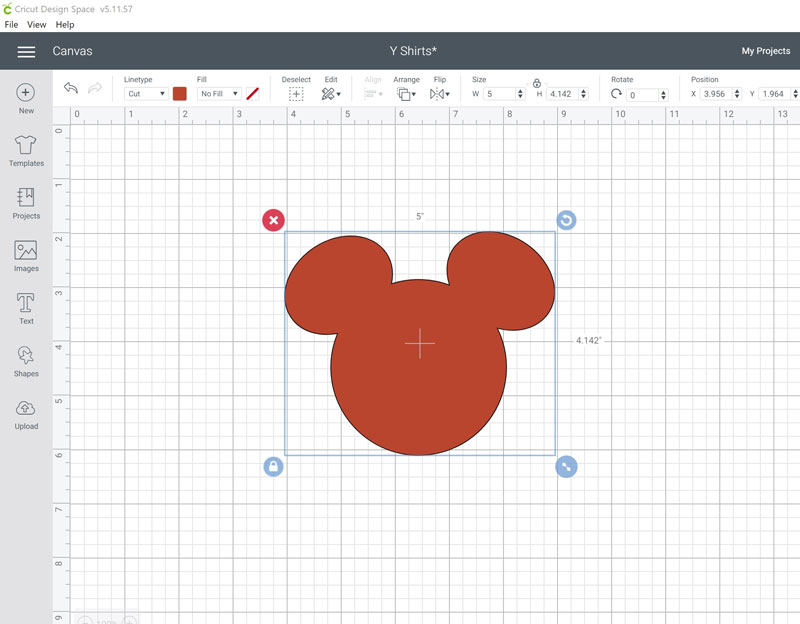The height and width of the screenshot is (624, 800).
Task: Expand the Edit dropdown arrow
Action: (x=339, y=94)
